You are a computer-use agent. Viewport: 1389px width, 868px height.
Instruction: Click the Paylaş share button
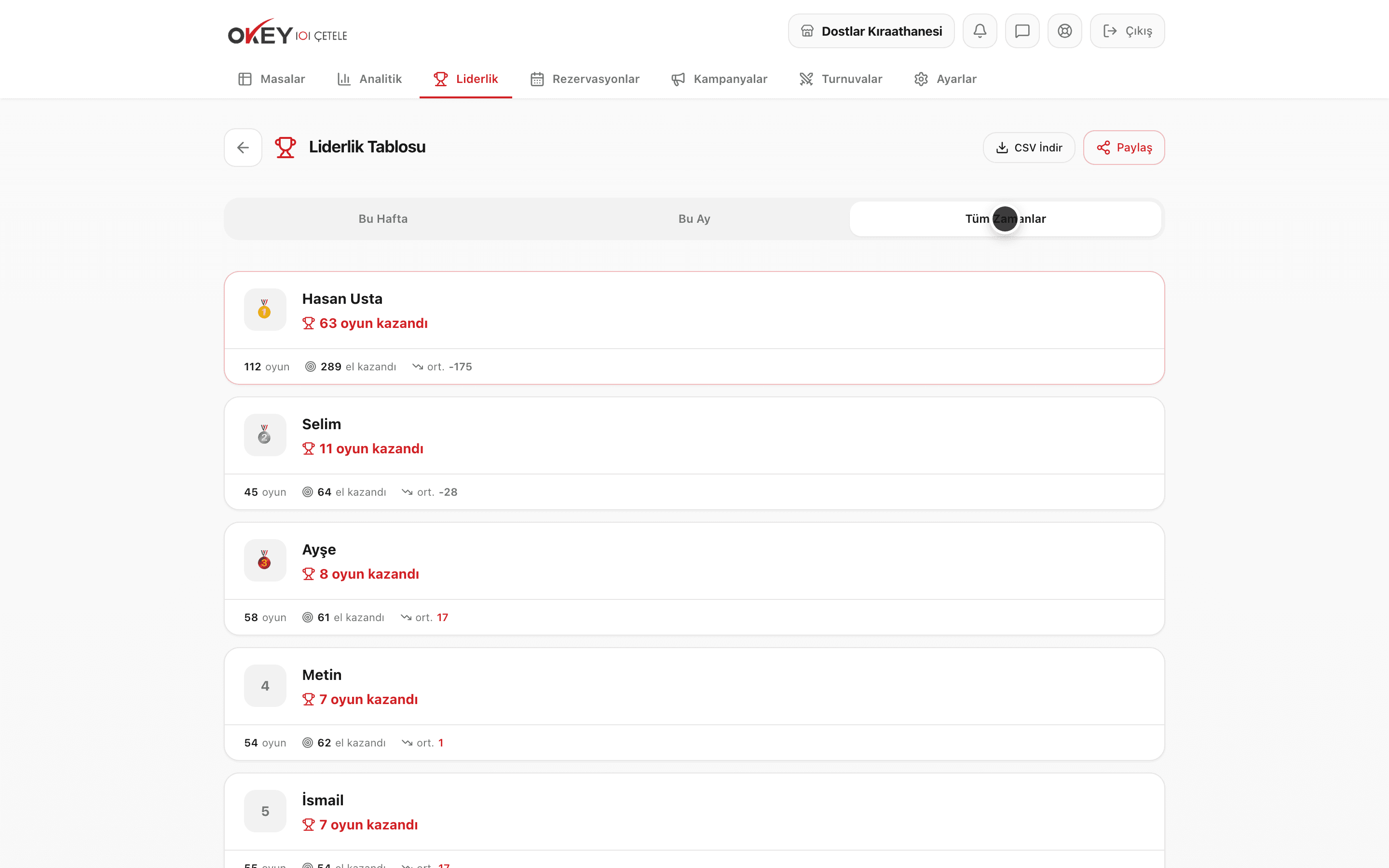pos(1124,148)
